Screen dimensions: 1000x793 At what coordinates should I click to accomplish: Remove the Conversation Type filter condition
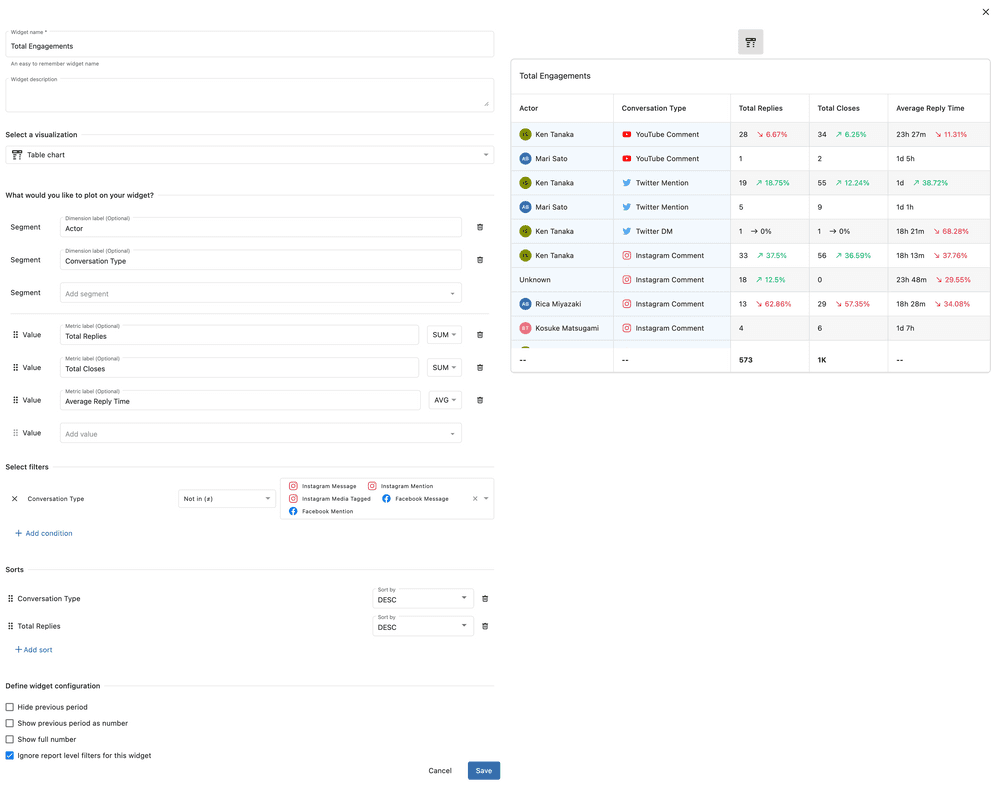(15, 499)
